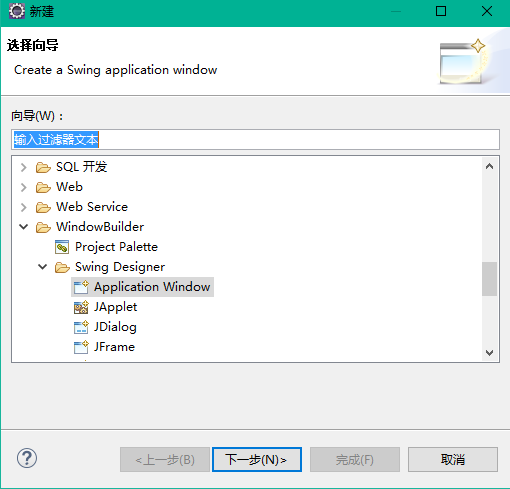This screenshot has height=489, width=510.
Task: Select the Web Service category
Action: [92, 207]
